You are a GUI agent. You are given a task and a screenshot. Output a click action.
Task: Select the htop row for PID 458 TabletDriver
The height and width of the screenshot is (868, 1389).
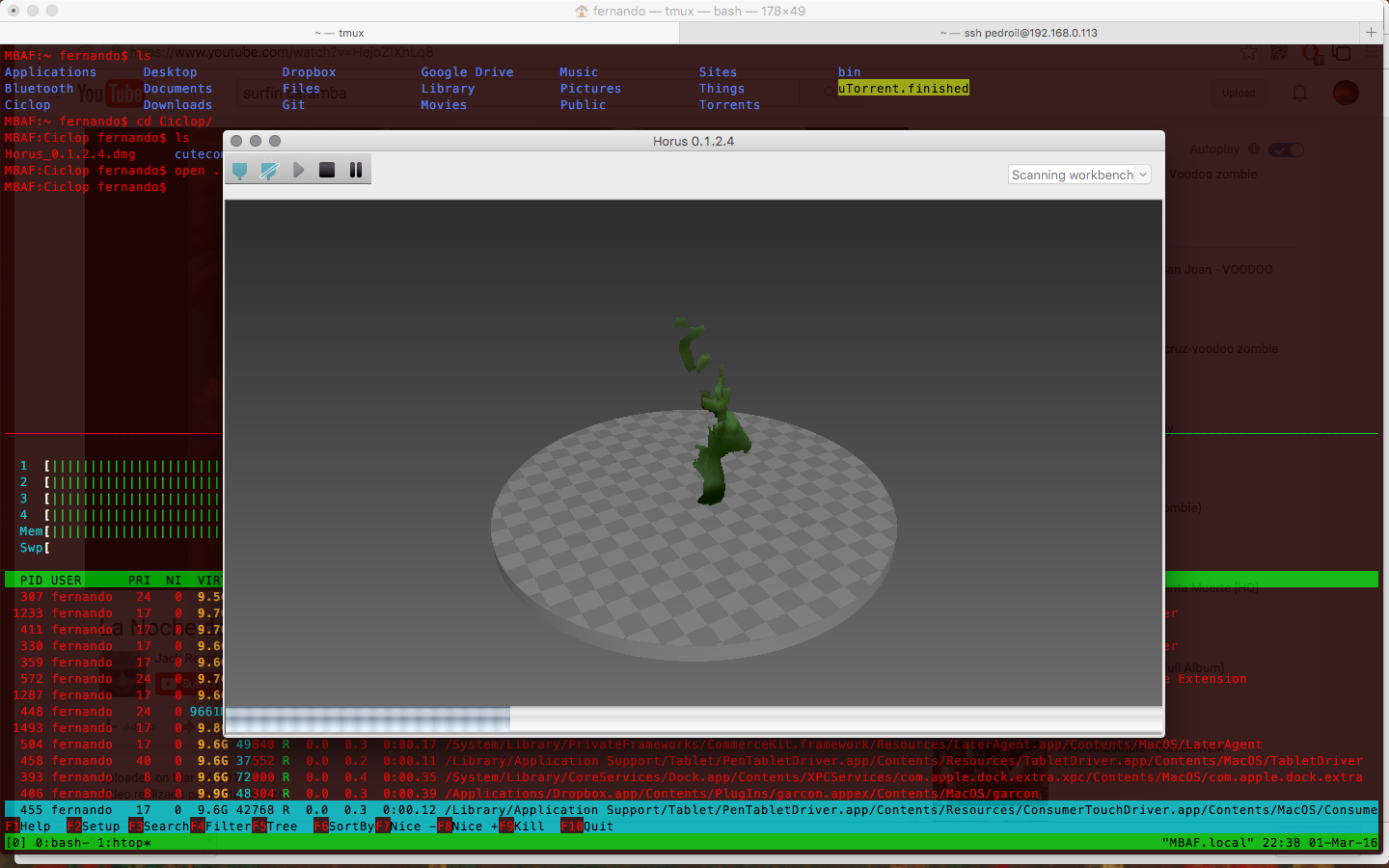click(692, 761)
